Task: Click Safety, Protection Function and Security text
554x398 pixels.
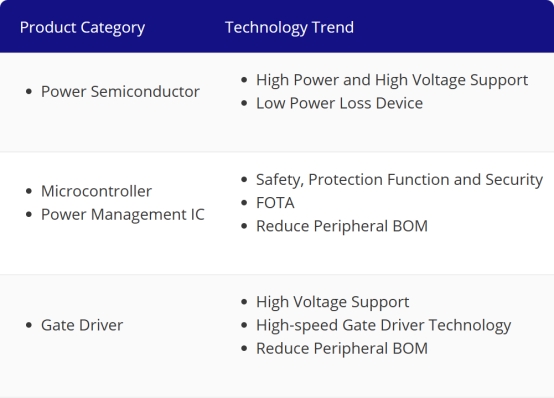Action: pos(399,180)
